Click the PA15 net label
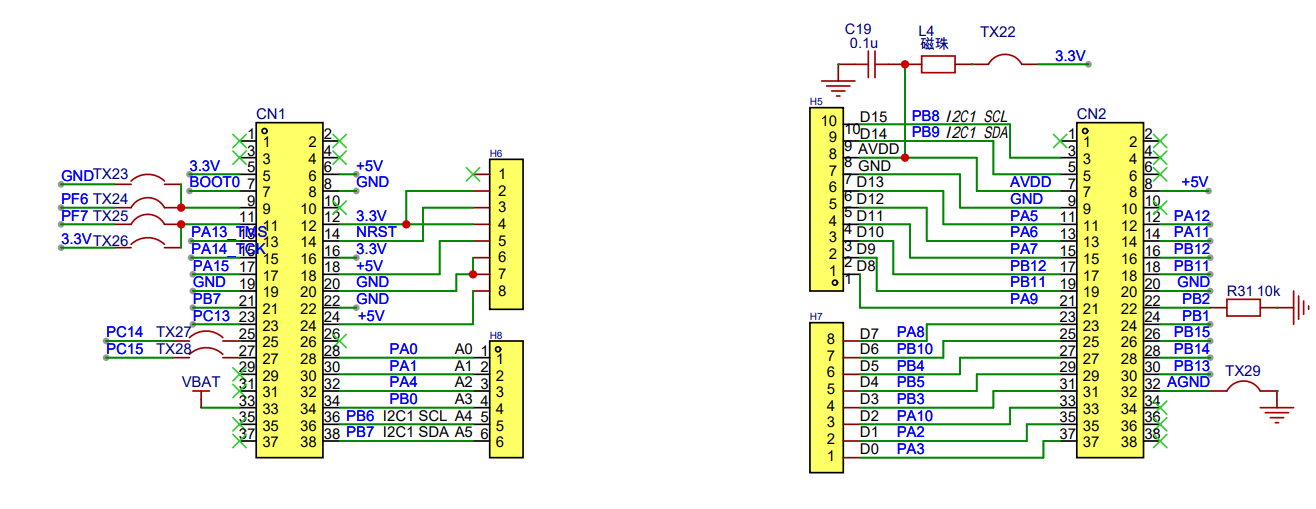Screen dimensions: 1316x509 (x=210, y=266)
